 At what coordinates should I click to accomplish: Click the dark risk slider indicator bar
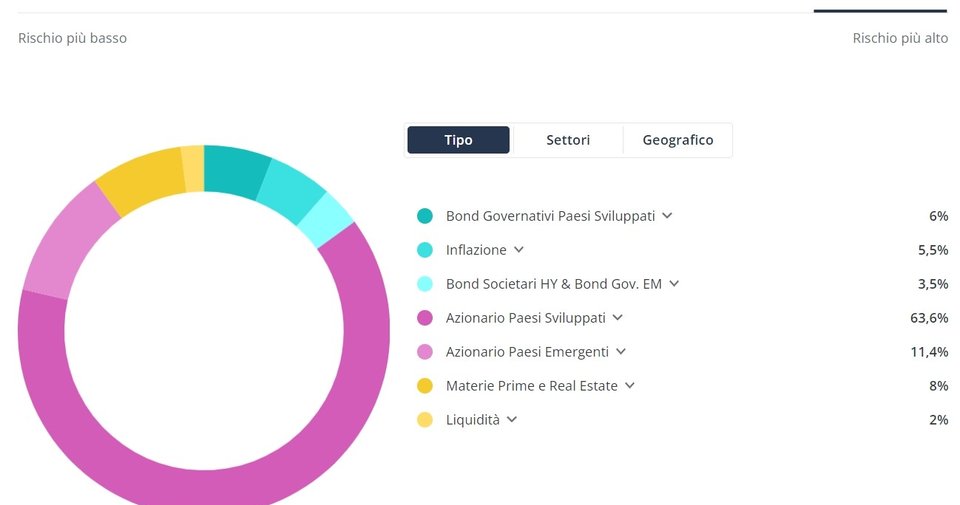880,10
